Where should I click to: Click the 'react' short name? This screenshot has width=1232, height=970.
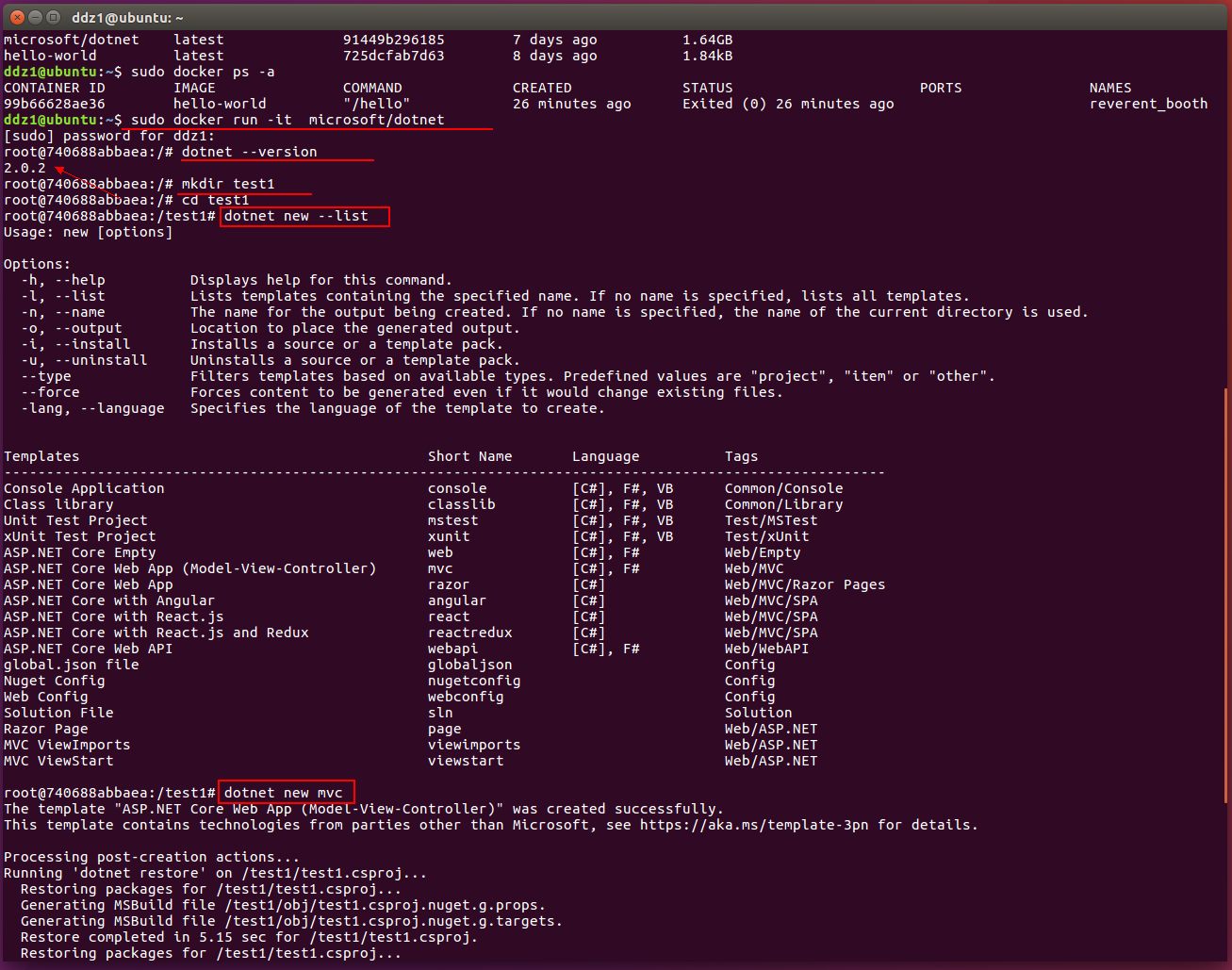[x=449, y=617]
